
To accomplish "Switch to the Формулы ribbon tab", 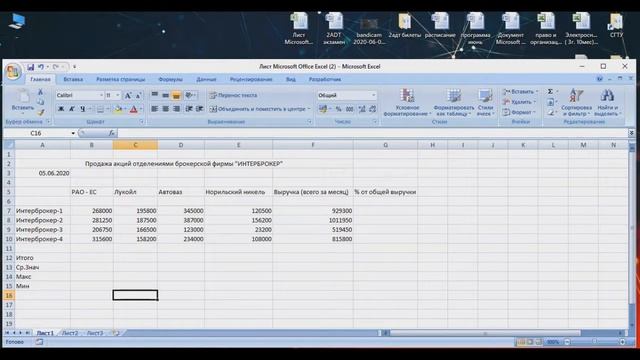I will 170,79.
